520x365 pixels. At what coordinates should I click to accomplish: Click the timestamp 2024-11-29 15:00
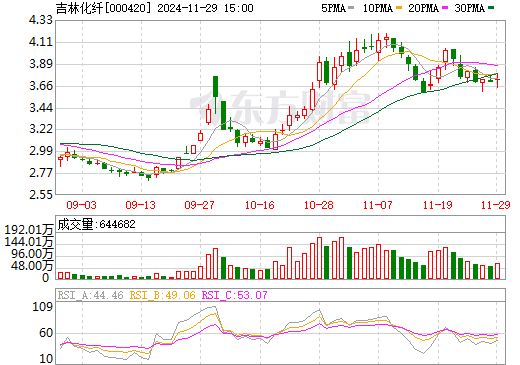click(x=205, y=8)
